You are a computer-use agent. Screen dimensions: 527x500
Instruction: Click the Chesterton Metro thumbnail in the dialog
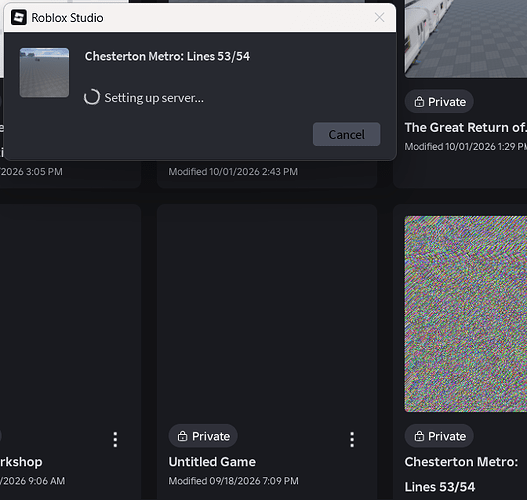click(x=44, y=73)
